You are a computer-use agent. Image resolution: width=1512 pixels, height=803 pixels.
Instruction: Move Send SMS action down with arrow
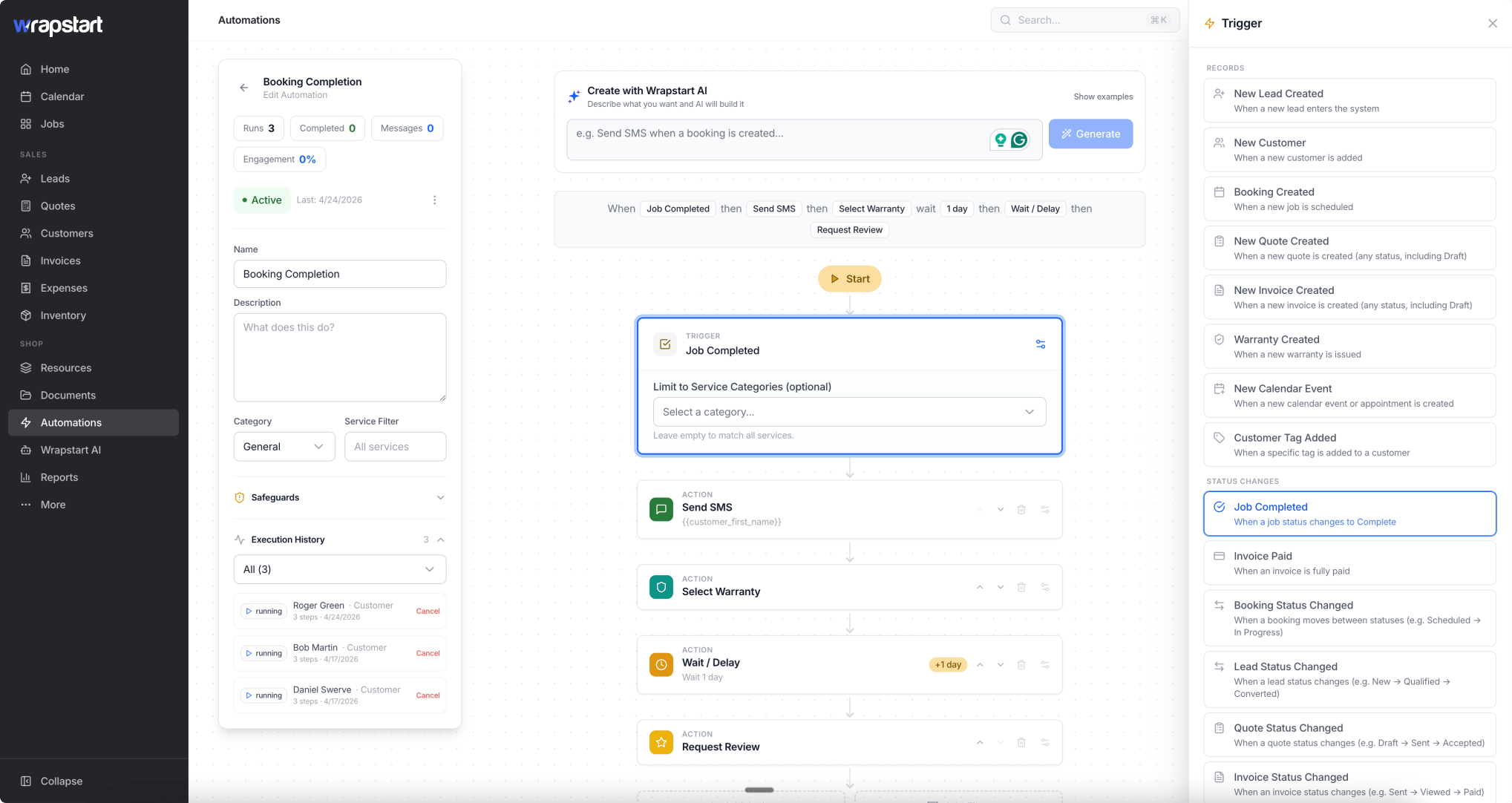(x=1001, y=510)
